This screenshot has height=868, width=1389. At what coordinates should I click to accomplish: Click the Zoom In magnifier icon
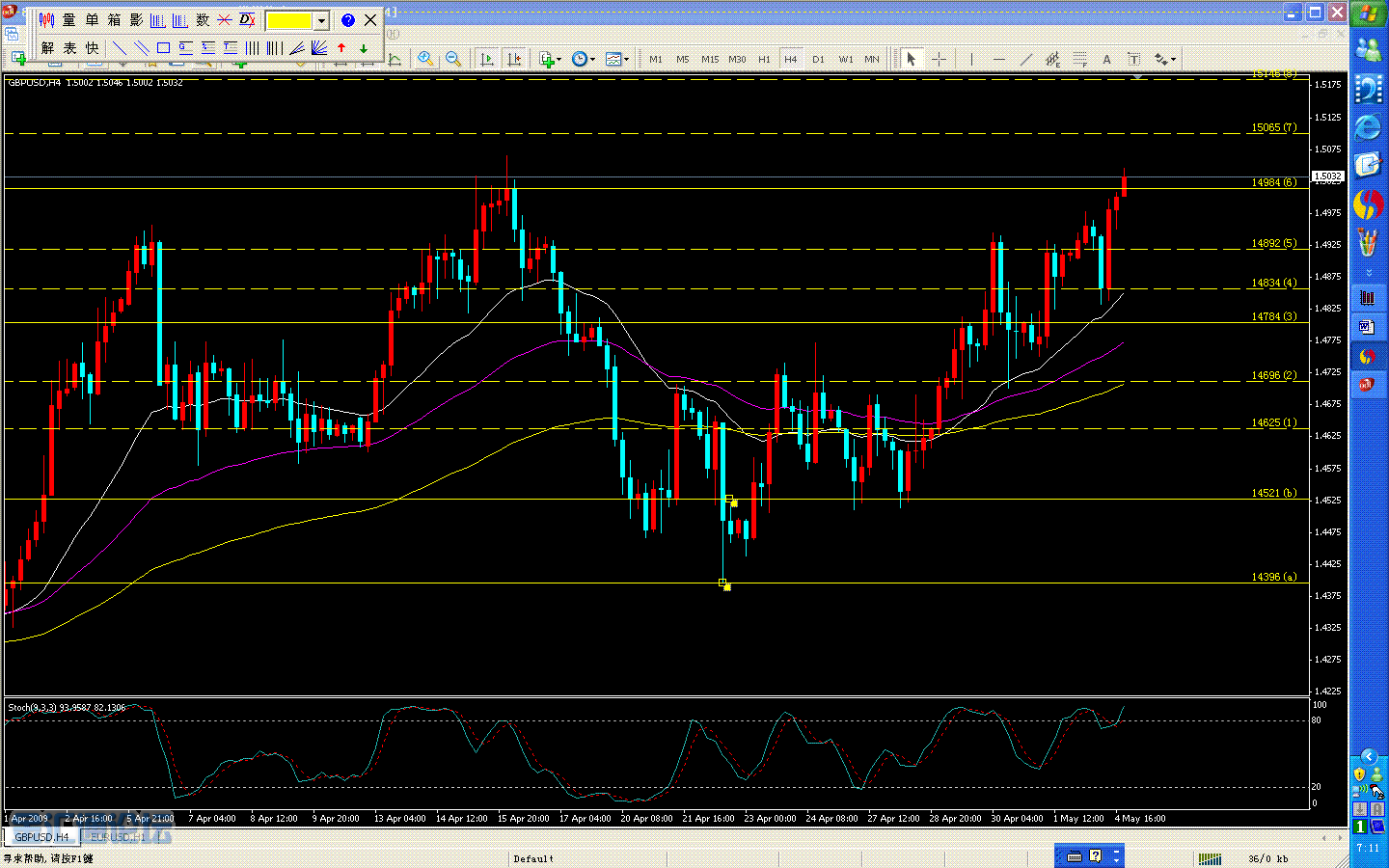coord(425,59)
